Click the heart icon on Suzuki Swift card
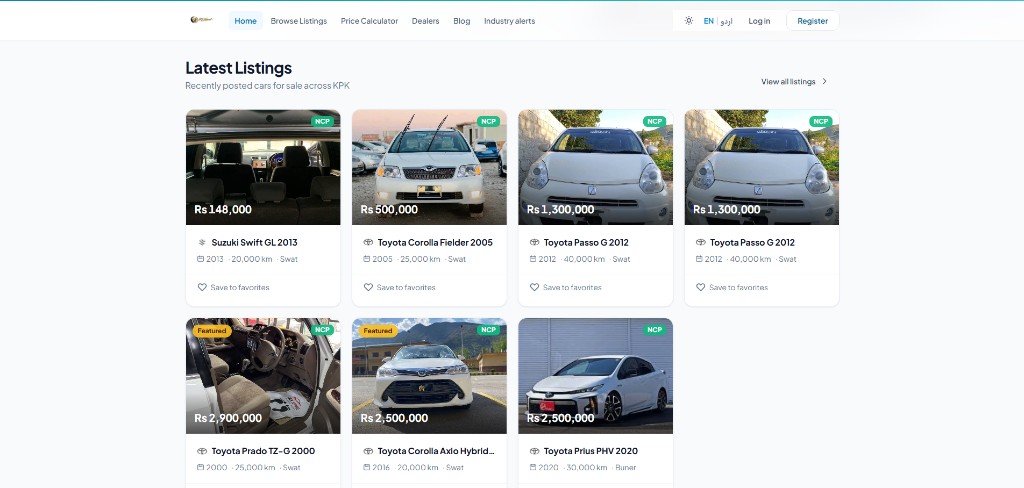Viewport: 1024px width, 488px height. click(x=202, y=287)
